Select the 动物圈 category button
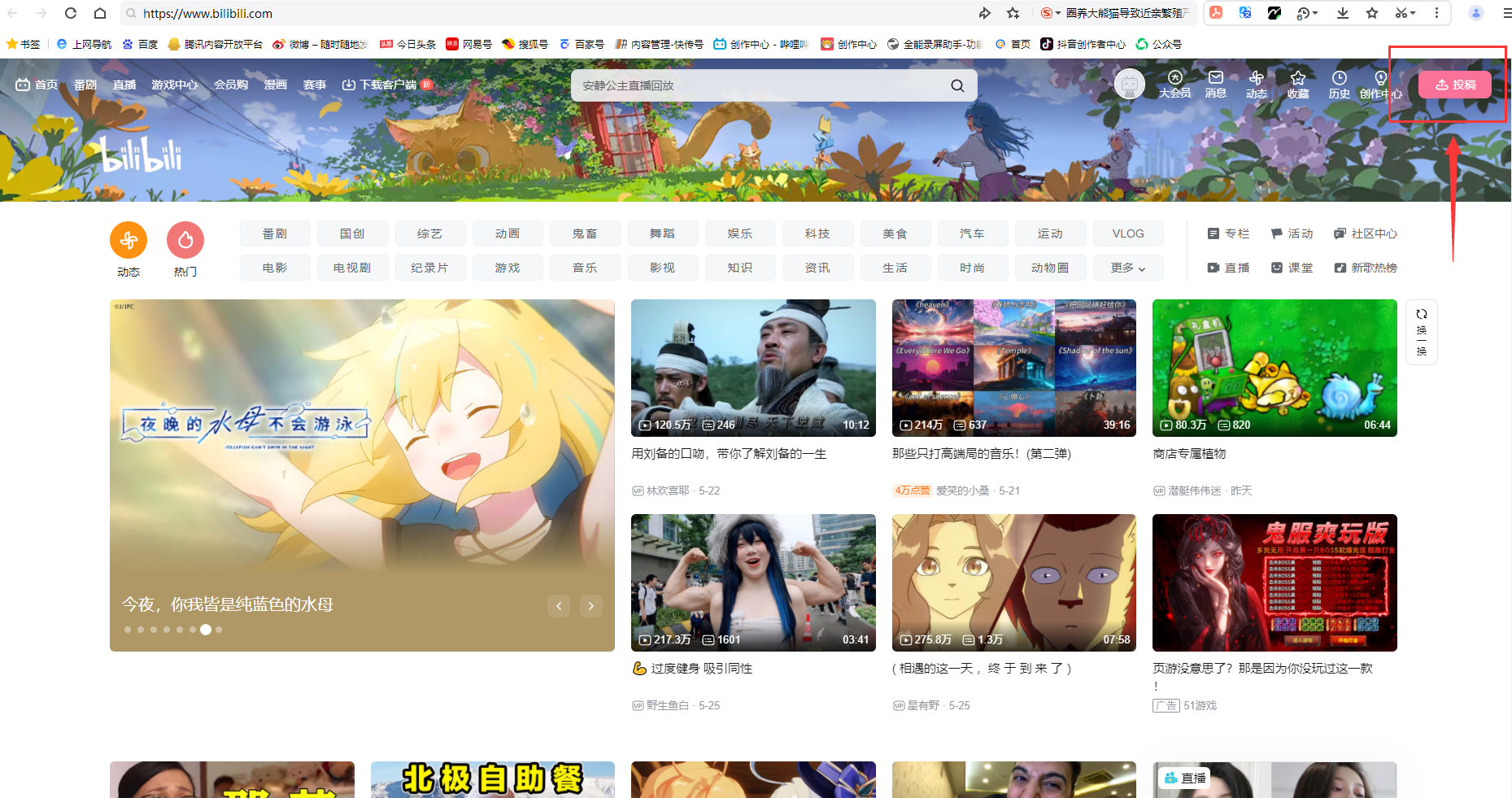Image resolution: width=1512 pixels, height=798 pixels. click(x=1050, y=268)
